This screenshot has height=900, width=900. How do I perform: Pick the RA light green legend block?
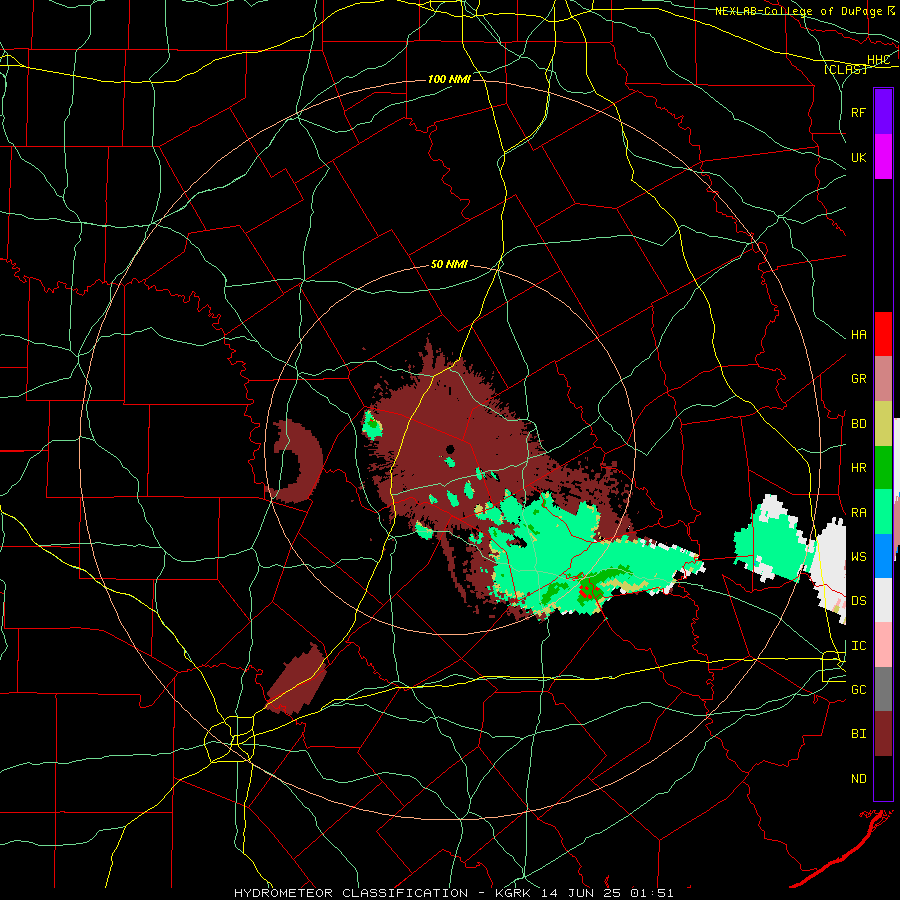pyautogui.click(x=883, y=512)
